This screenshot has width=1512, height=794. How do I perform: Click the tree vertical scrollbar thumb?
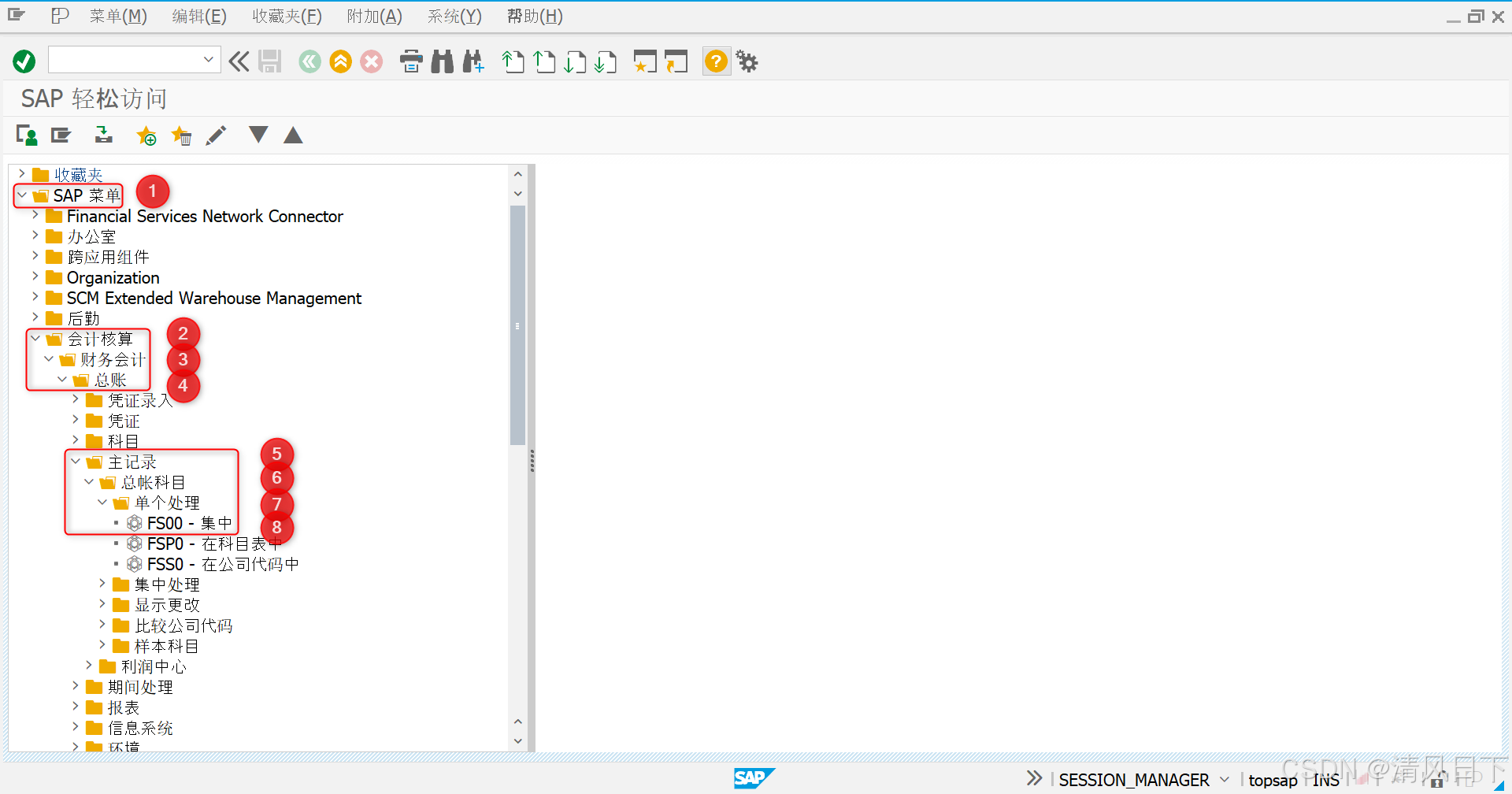[x=517, y=325]
